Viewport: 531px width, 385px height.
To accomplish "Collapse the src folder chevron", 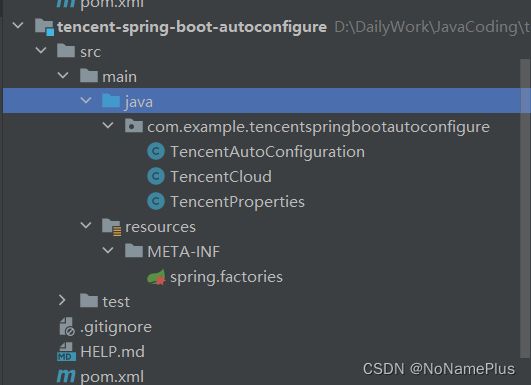I will 41,51.
